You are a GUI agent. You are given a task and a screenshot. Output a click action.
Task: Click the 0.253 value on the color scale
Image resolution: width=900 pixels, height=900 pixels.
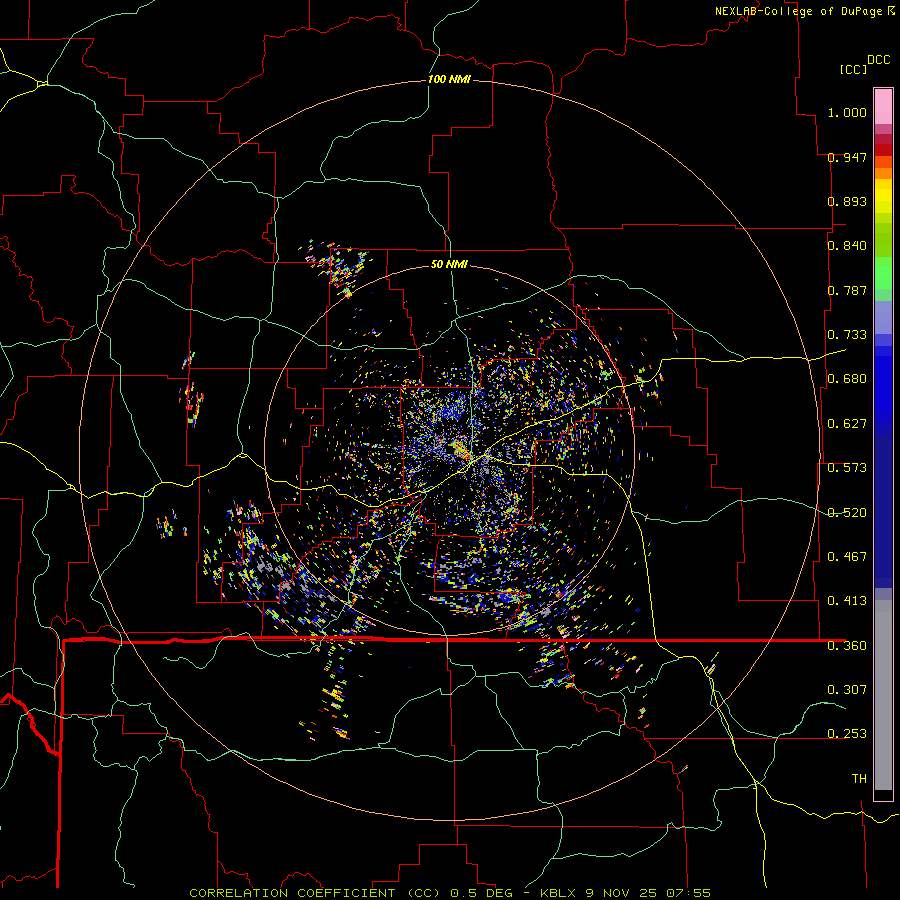pyautogui.click(x=847, y=734)
